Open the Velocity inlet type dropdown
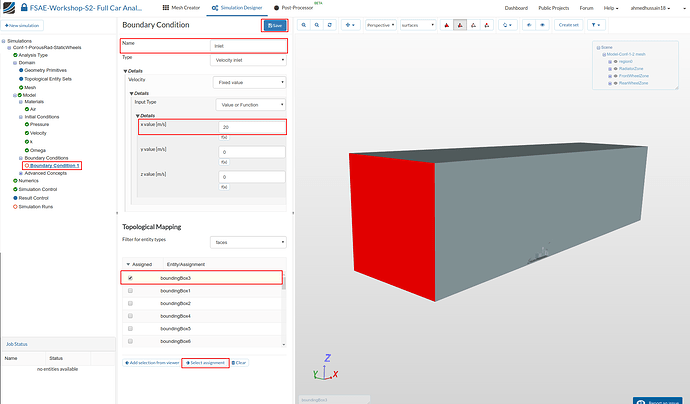Screen dimensions: 690x404 tap(248, 60)
